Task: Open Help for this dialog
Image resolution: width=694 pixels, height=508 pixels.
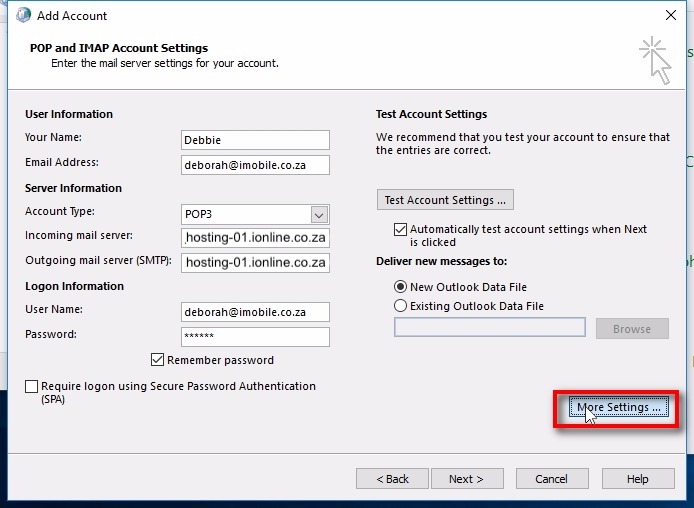Action: coord(638,479)
